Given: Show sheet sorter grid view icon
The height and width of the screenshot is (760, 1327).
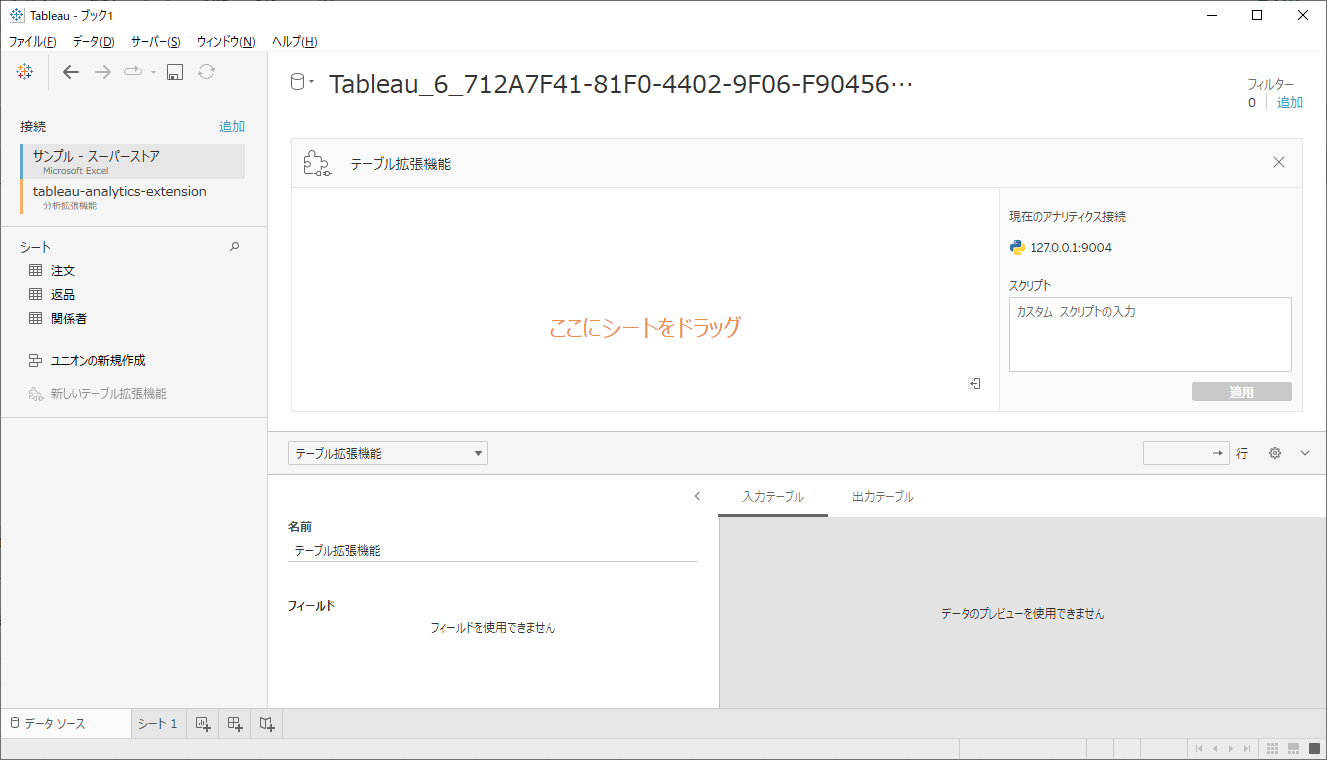Looking at the screenshot, I should click(x=1273, y=748).
